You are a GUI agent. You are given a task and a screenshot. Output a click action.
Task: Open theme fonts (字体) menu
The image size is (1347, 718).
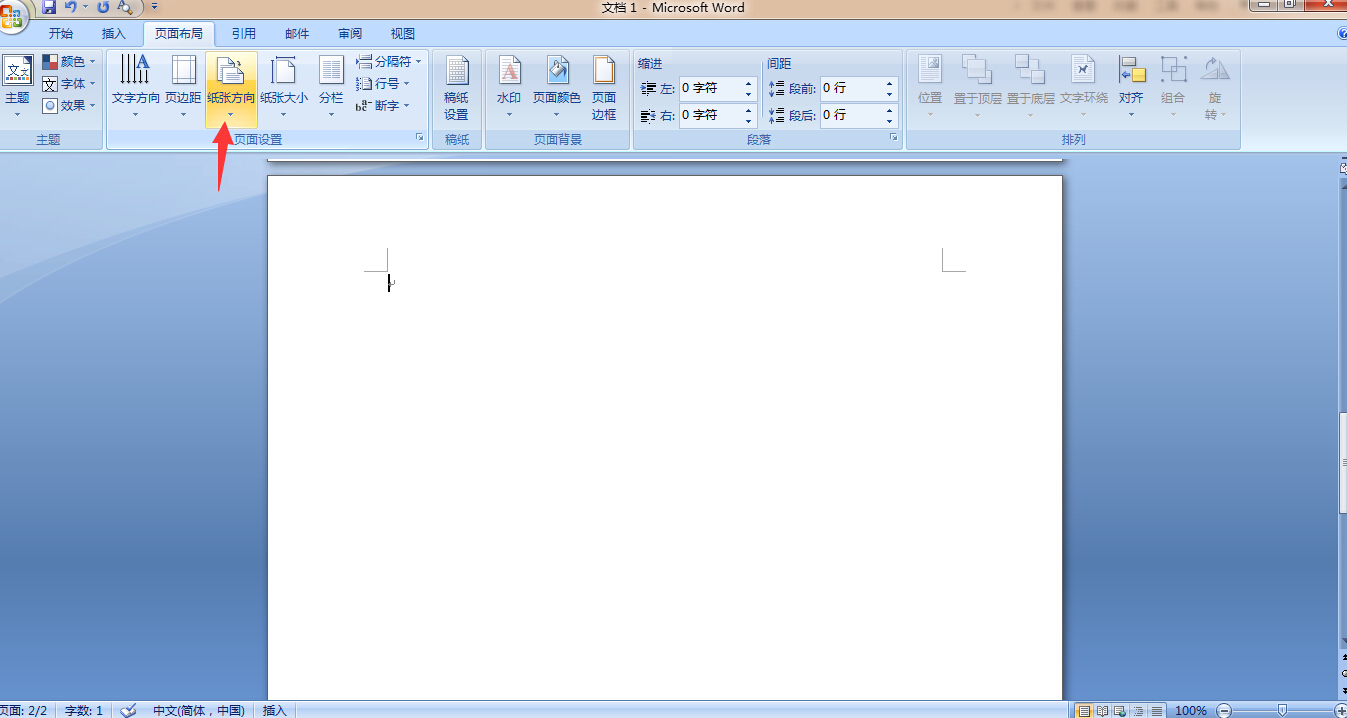[x=69, y=84]
